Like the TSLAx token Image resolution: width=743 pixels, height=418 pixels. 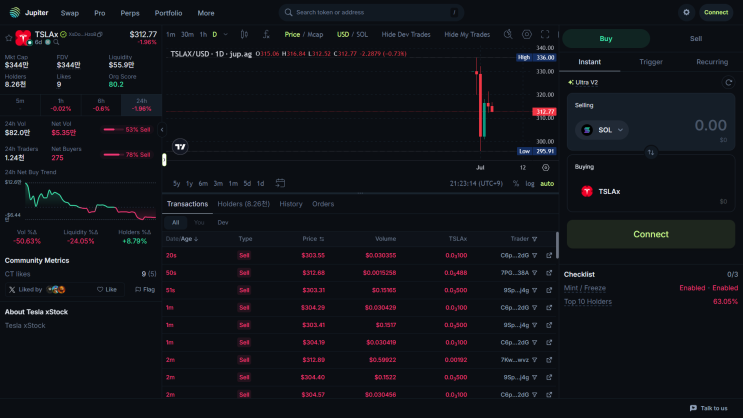pos(107,290)
